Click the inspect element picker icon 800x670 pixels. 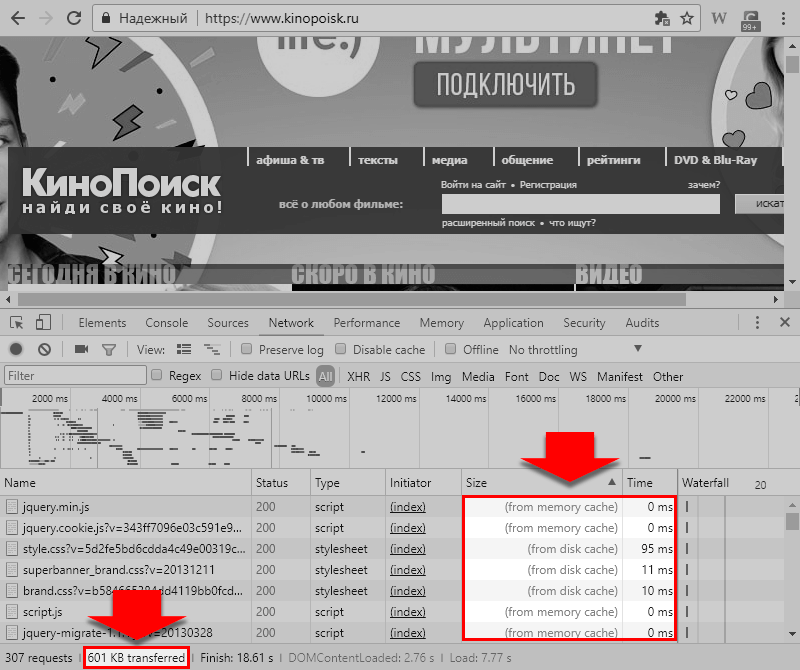pos(17,323)
